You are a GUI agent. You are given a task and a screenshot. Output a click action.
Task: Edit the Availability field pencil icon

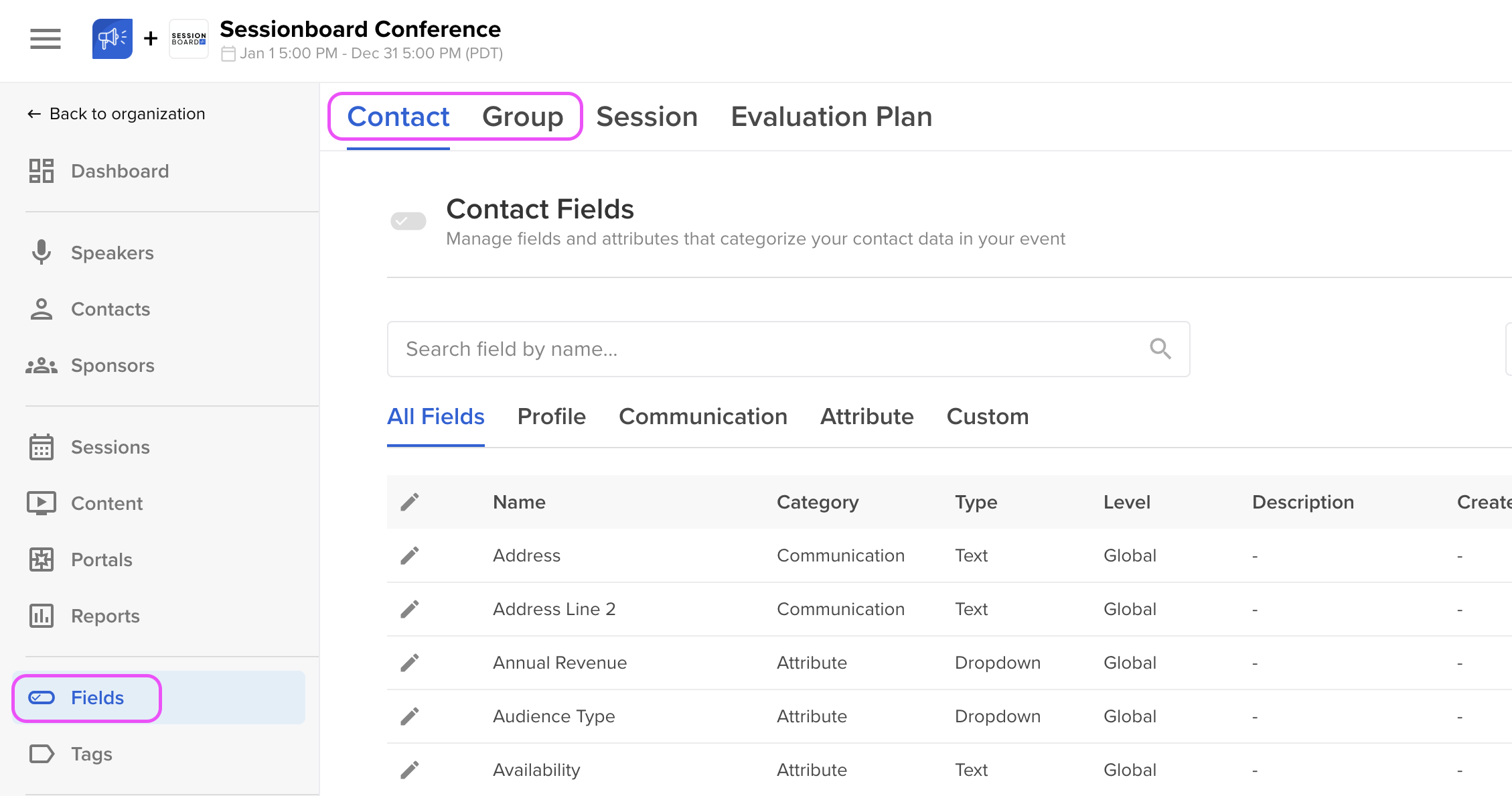coord(410,770)
